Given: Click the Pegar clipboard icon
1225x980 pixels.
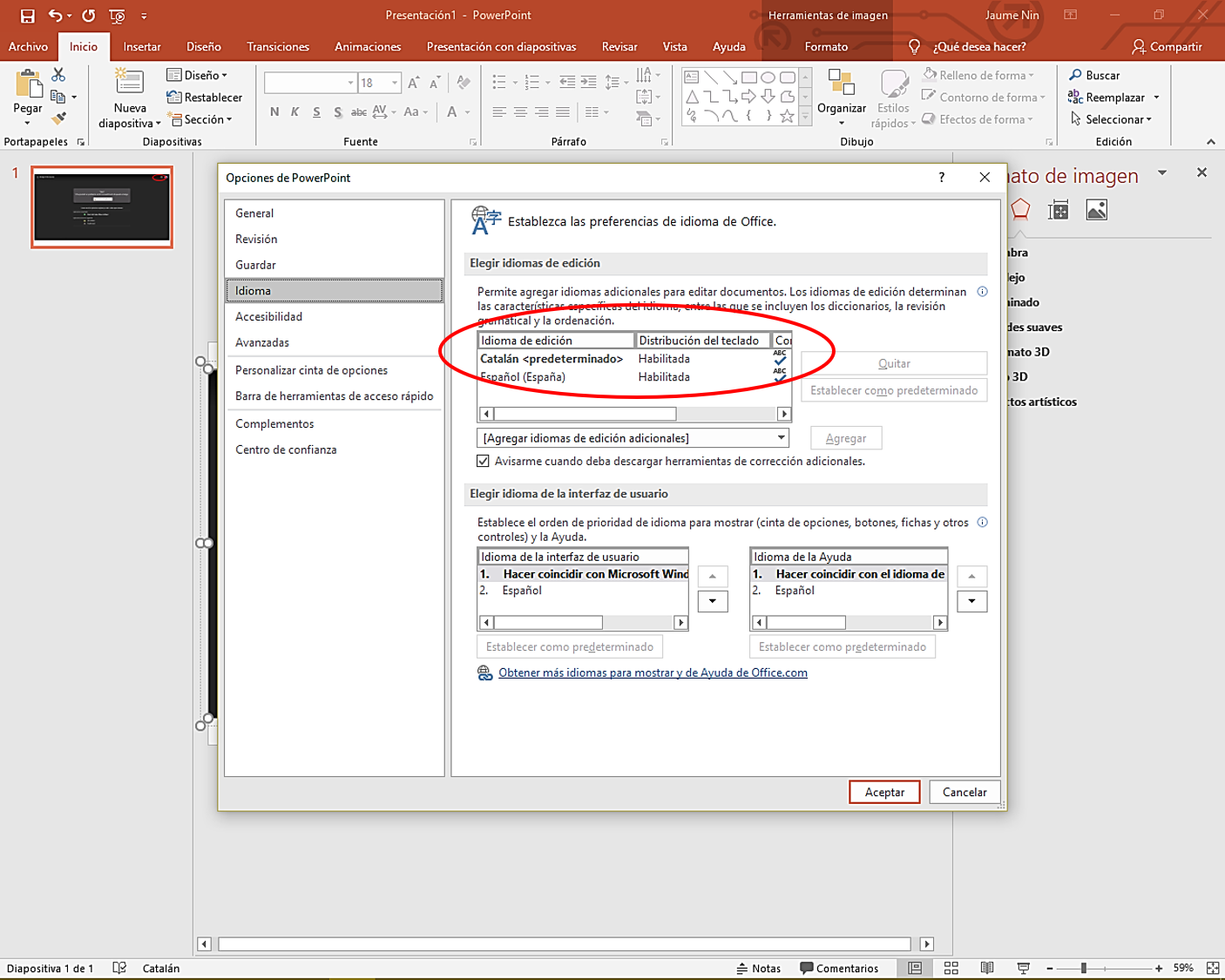Looking at the screenshot, I should [28, 84].
